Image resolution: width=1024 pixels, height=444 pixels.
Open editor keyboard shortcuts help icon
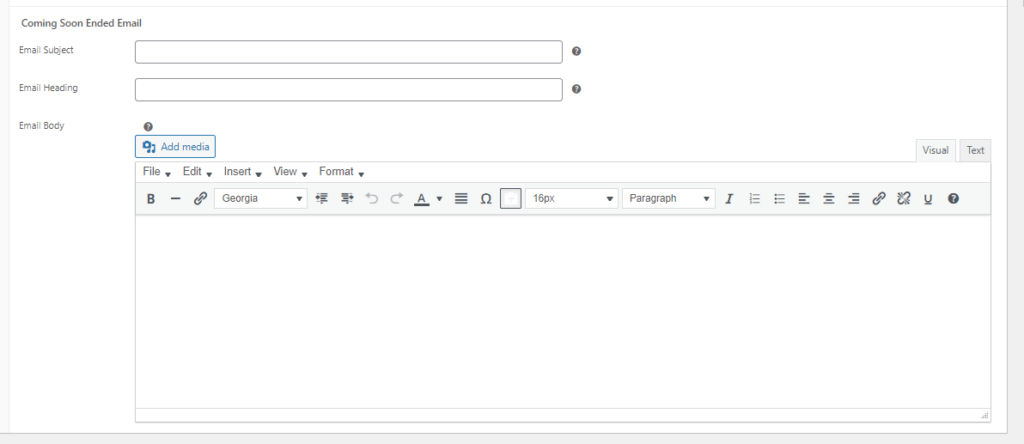coord(953,198)
